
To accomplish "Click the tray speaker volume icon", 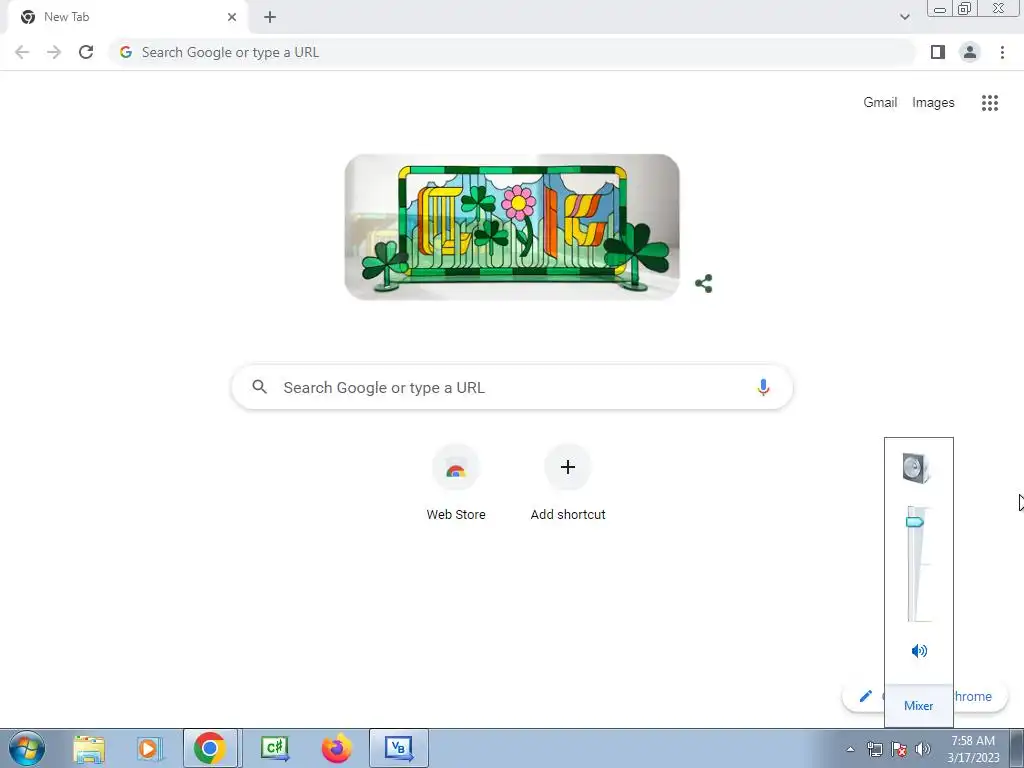I will click(x=923, y=749).
